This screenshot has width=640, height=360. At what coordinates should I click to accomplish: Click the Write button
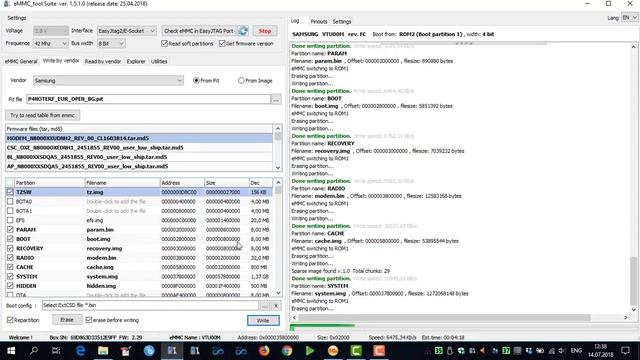click(x=263, y=320)
